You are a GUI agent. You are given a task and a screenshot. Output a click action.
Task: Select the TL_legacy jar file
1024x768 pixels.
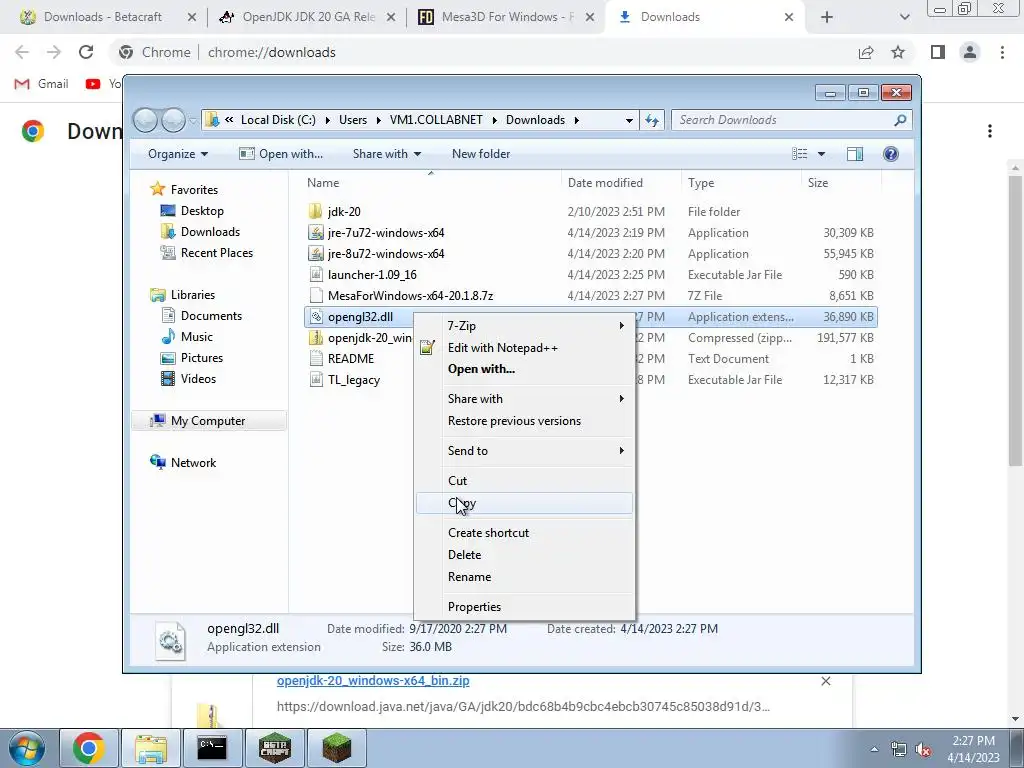353,380
